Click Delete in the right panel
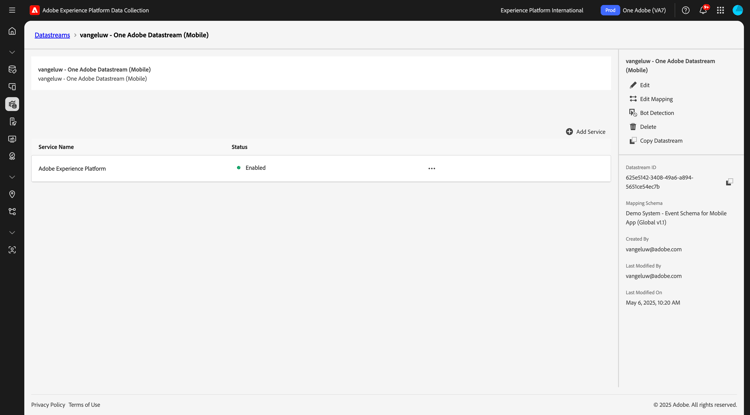Screen dimensions: 750x415 click(642, 127)
